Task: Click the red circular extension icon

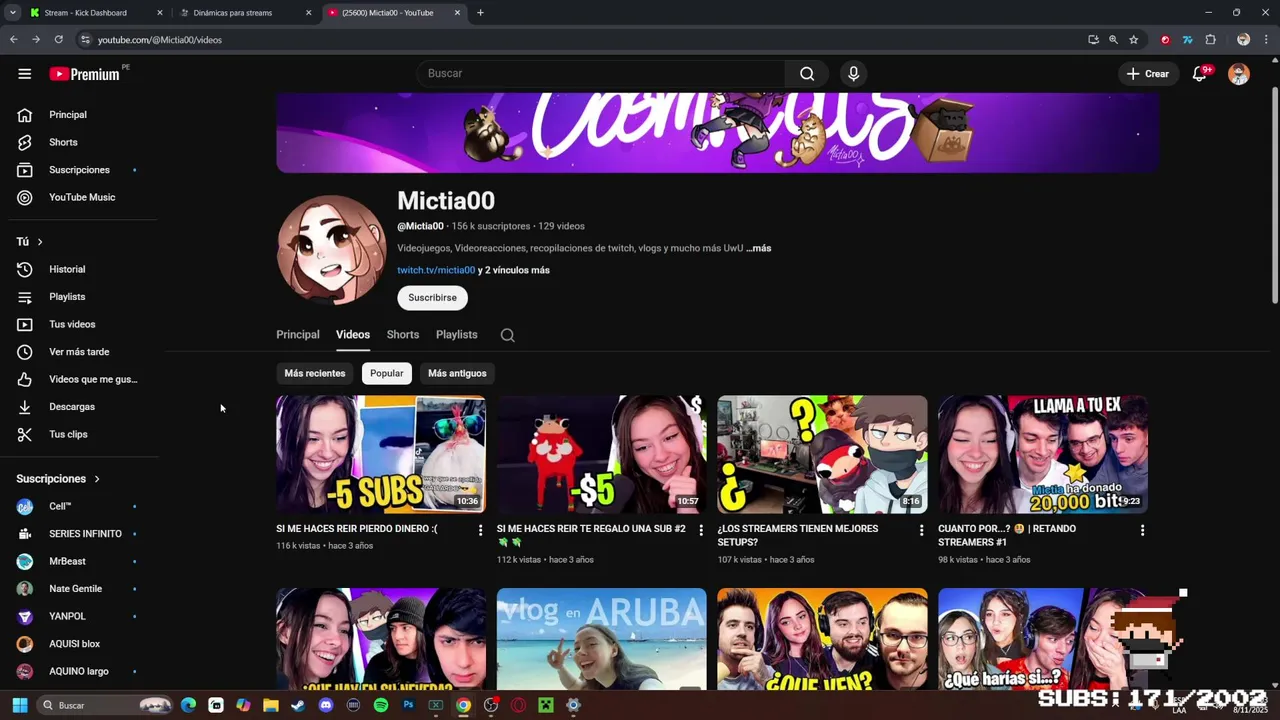Action: (1165, 40)
